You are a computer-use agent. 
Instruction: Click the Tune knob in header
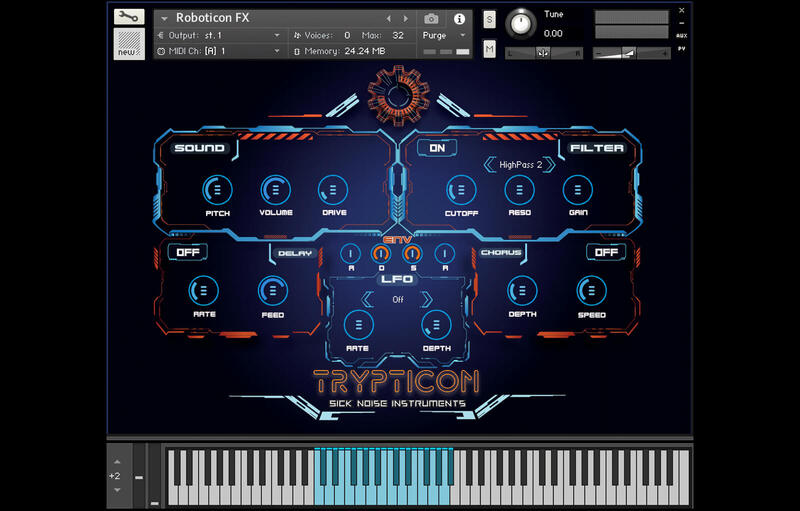pyautogui.click(x=520, y=23)
